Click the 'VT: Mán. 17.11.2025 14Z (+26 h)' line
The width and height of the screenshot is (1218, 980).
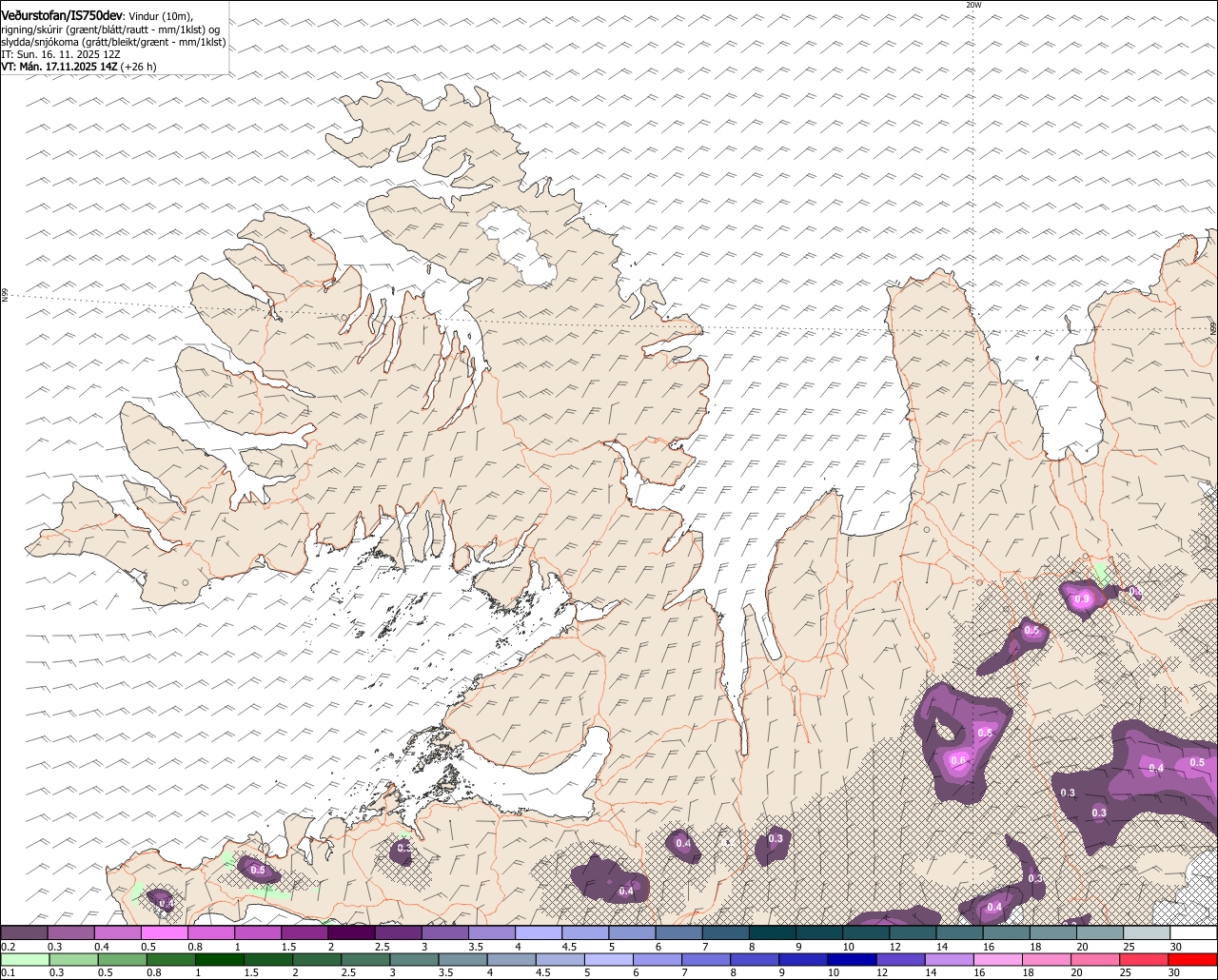click(x=79, y=67)
